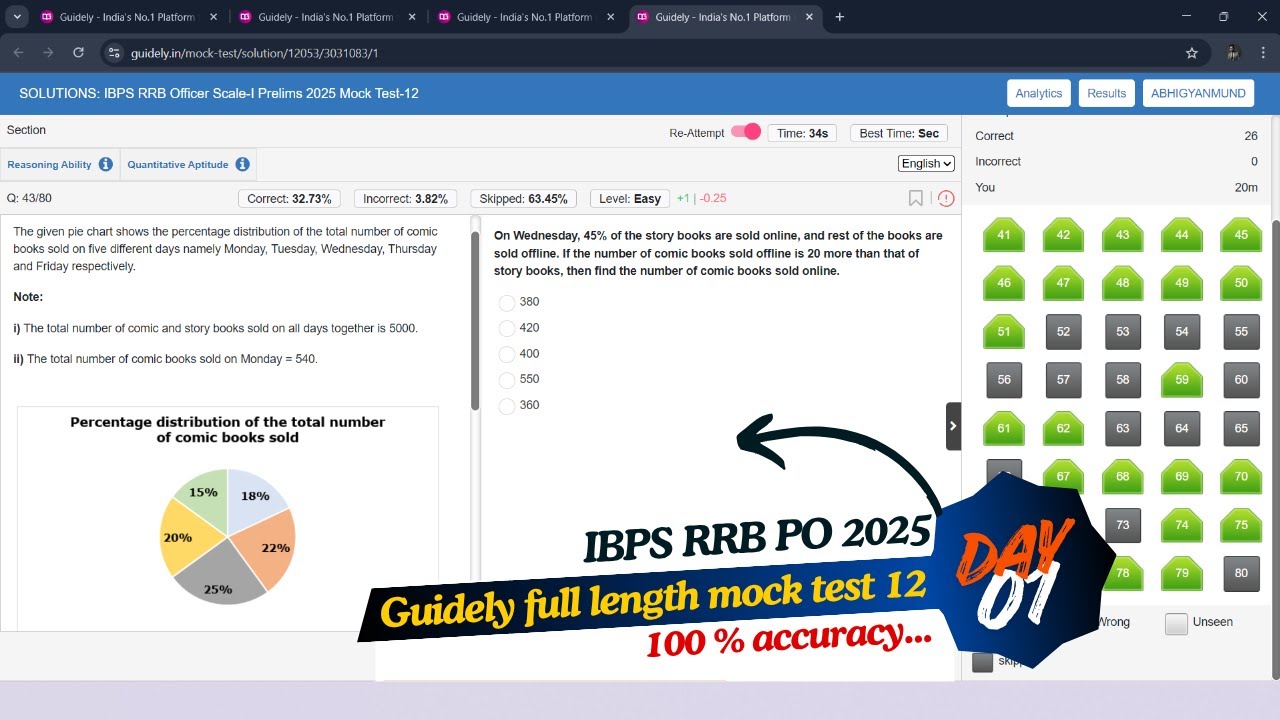The height and width of the screenshot is (720, 1280).
Task: Jump to question 44 in palette
Action: [x=1182, y=235]
